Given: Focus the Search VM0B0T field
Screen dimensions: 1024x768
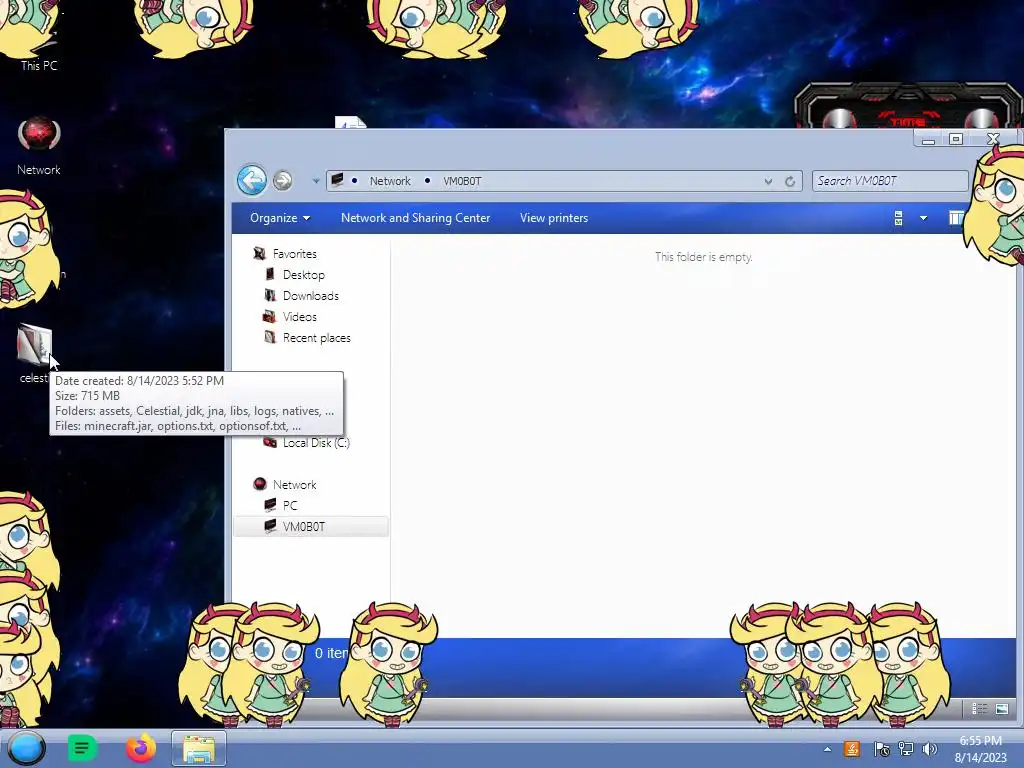Looking at the screenshot, I should 889,181.
